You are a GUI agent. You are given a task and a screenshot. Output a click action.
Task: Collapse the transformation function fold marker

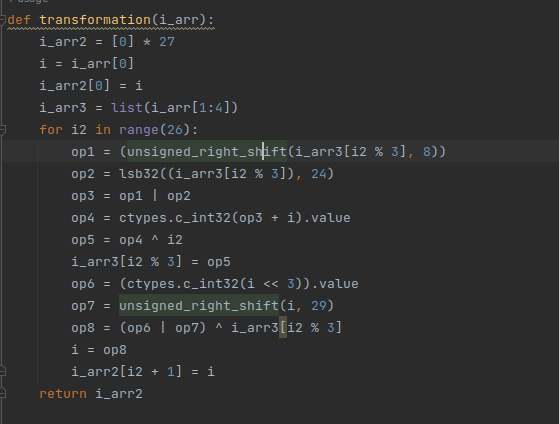tap(2, 20)
